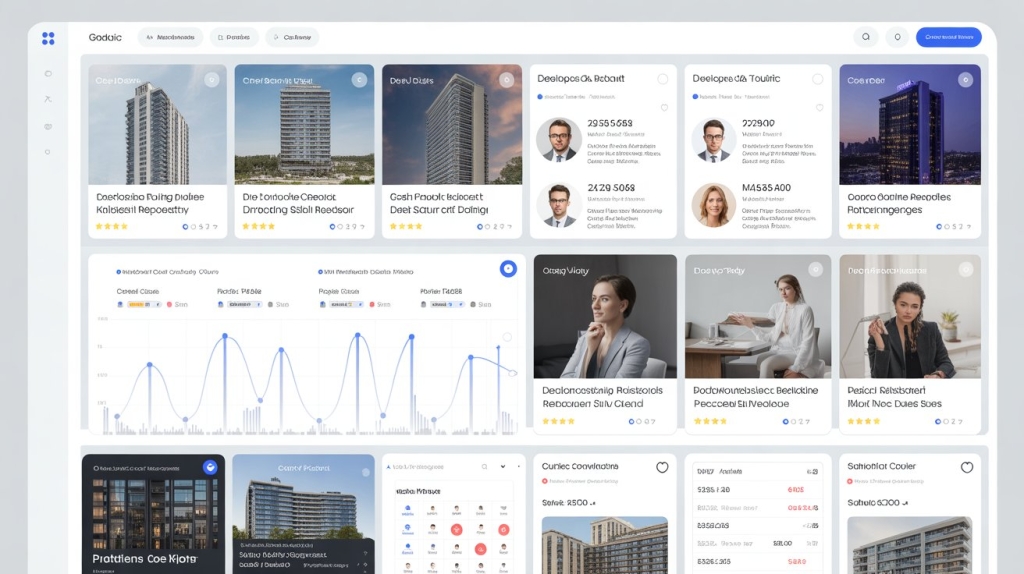1024x574 pixels.
Task: Click the notification bell icon in top bar
Action: [897, 37]
